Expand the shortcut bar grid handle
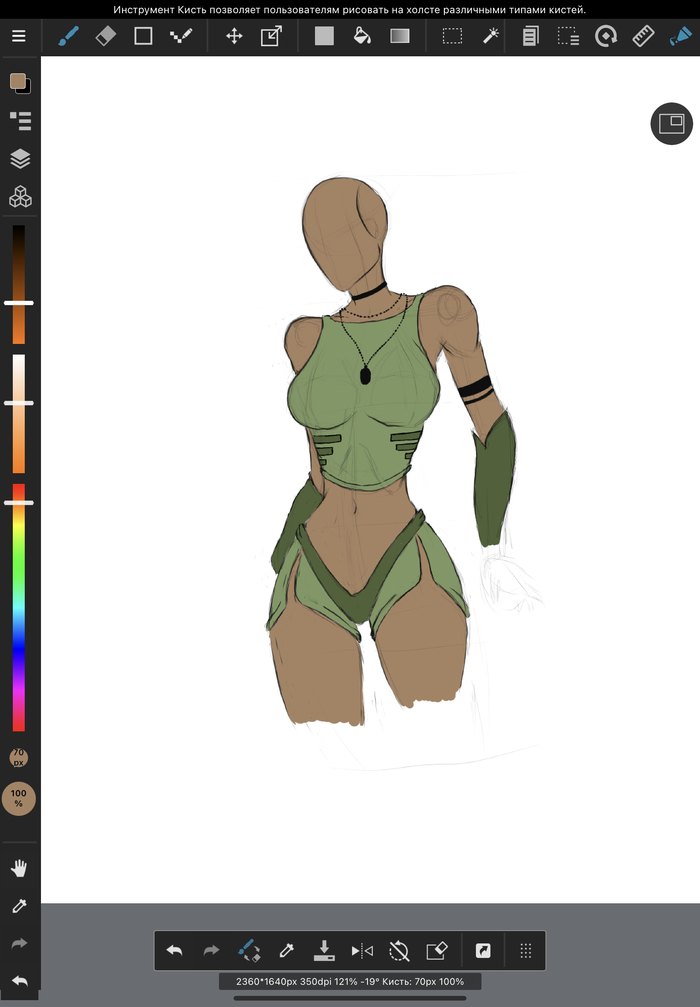Viewport: 700px width, 1007px height. (x=525, y=950)
